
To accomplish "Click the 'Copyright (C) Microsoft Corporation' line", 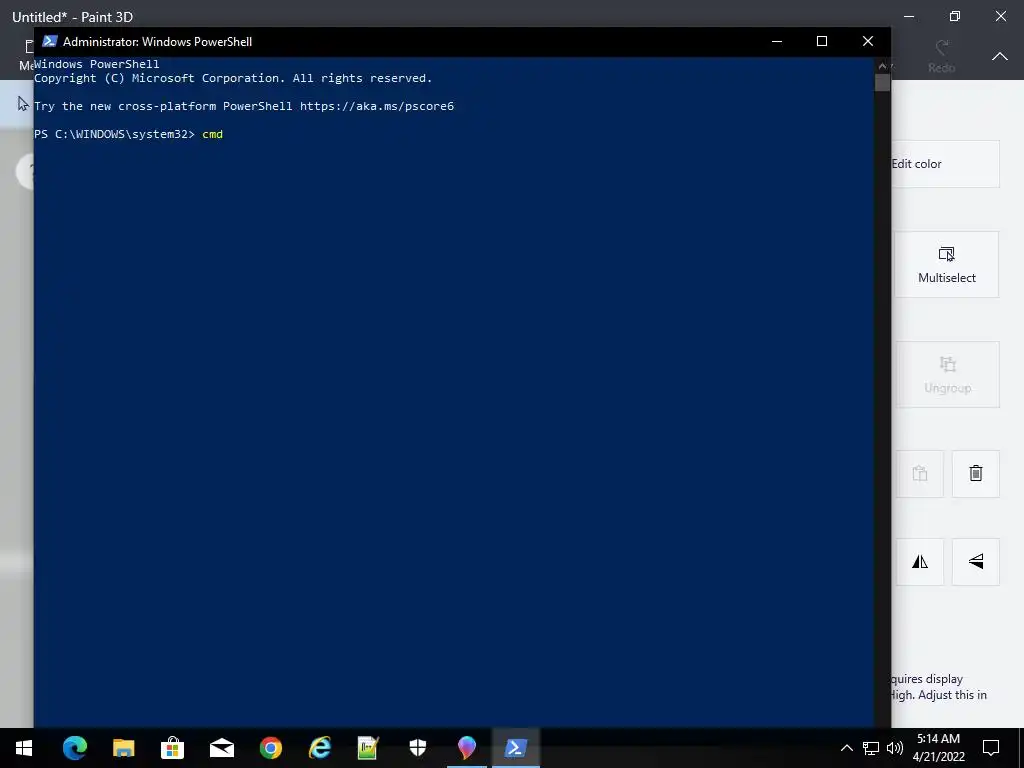I will [233, 78].
